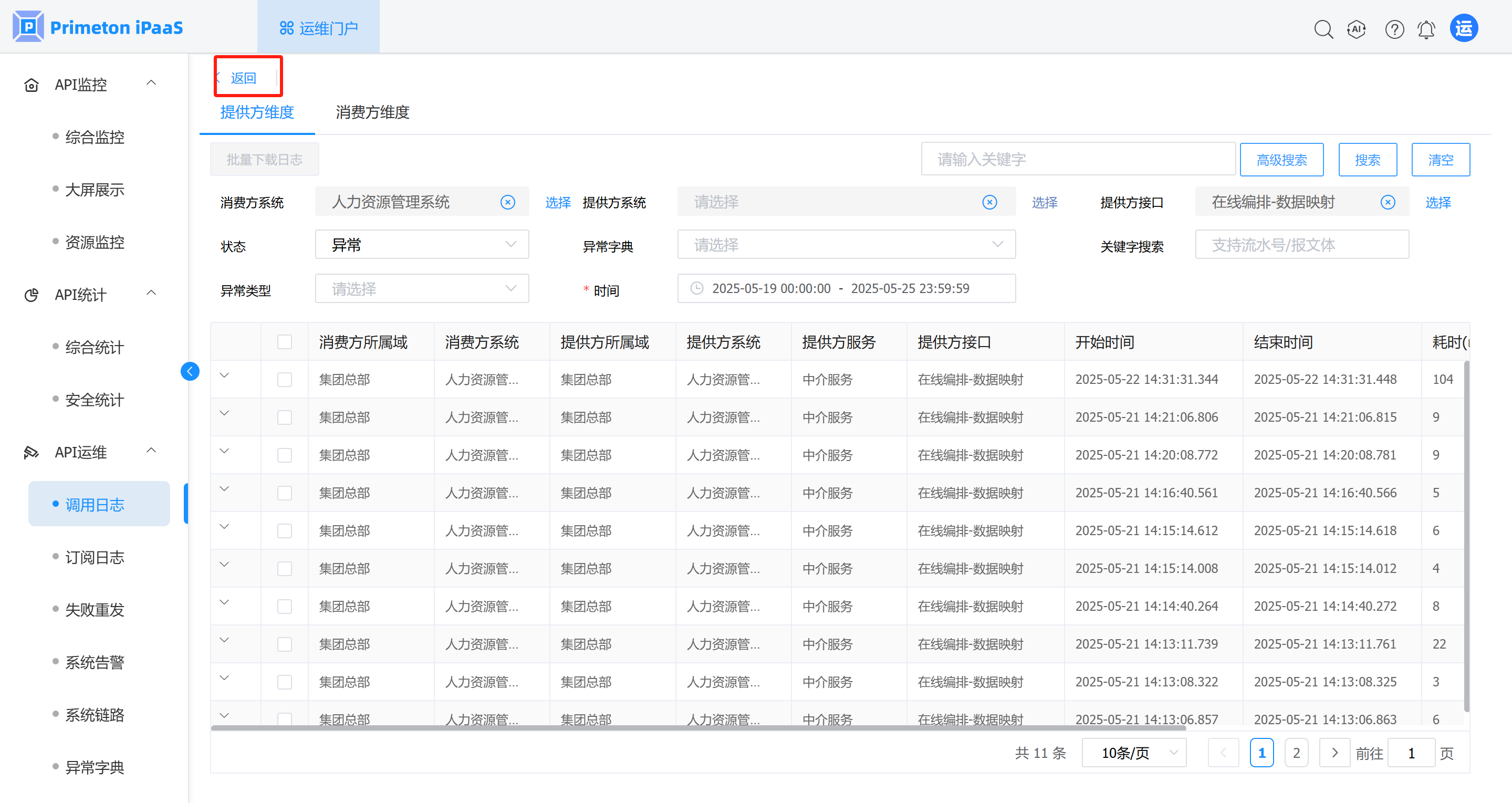Viewport: 1512px width, 803px height.
Task: Switch to the 消费方维度 tab
Action: pyautogui.click(x=372, y=112)
